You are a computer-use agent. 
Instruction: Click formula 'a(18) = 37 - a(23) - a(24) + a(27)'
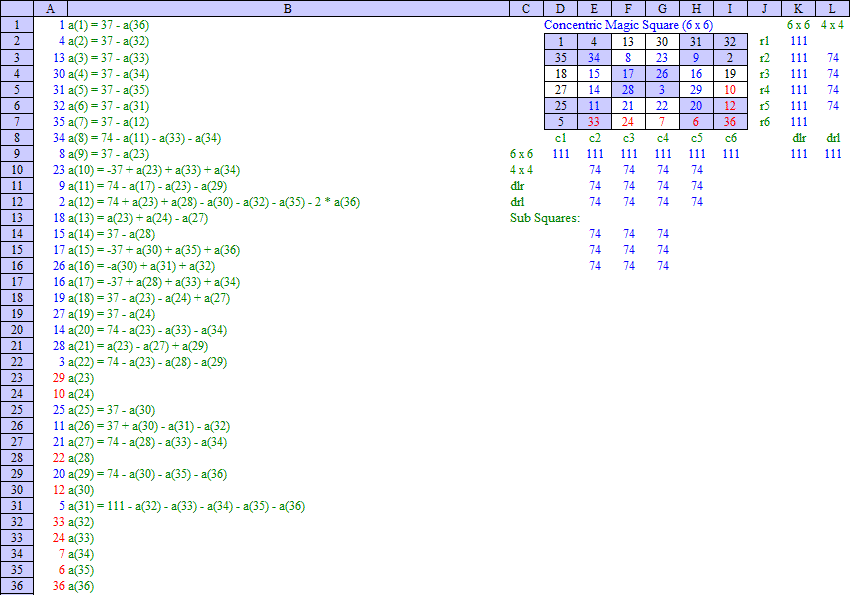point(149,298)
